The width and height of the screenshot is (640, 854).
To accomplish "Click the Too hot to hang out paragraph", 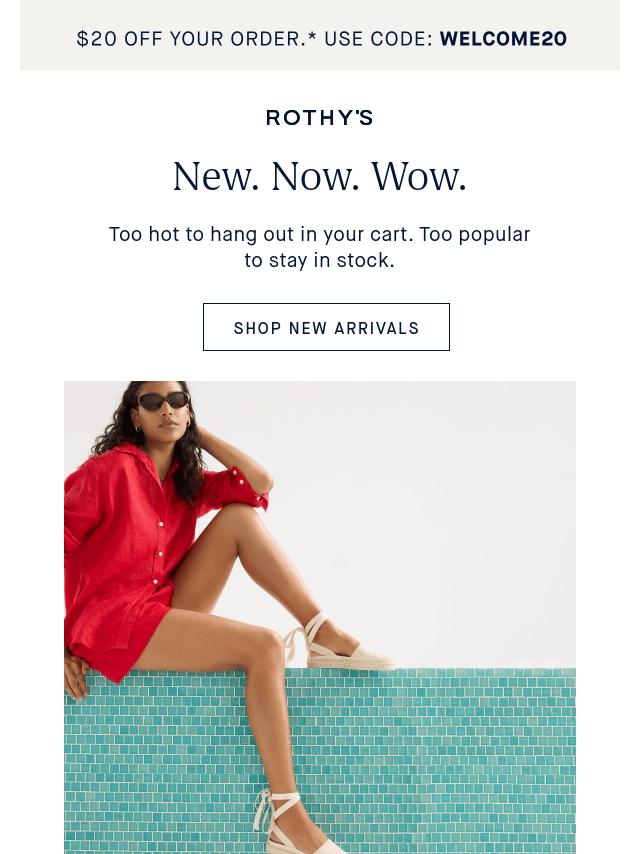I will click(320, 247).
